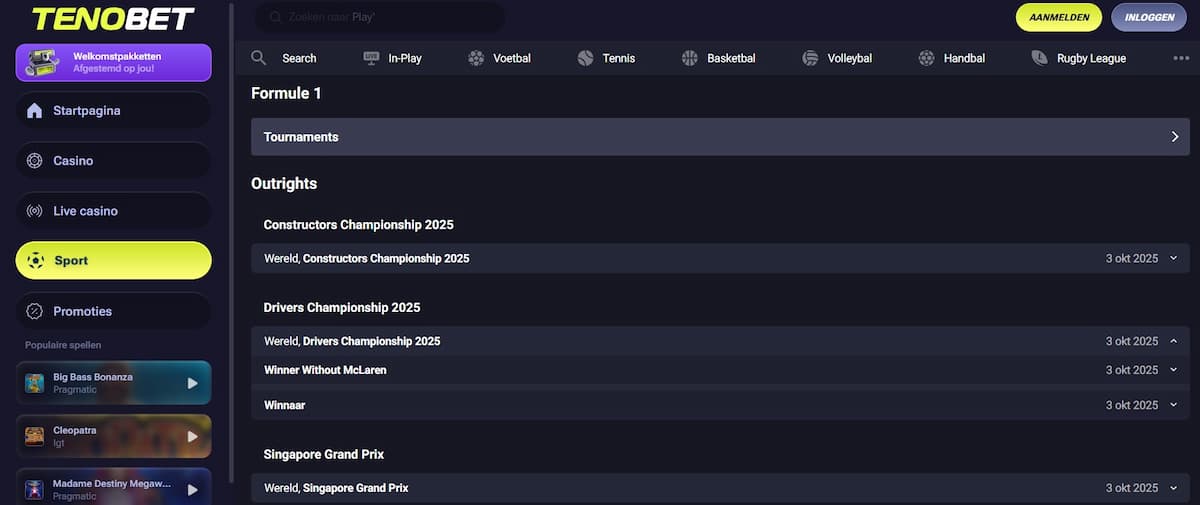Expand Constructors Championship 2025 row chevron
This screenshot has height=505, width=1200.
[1174, 259]
